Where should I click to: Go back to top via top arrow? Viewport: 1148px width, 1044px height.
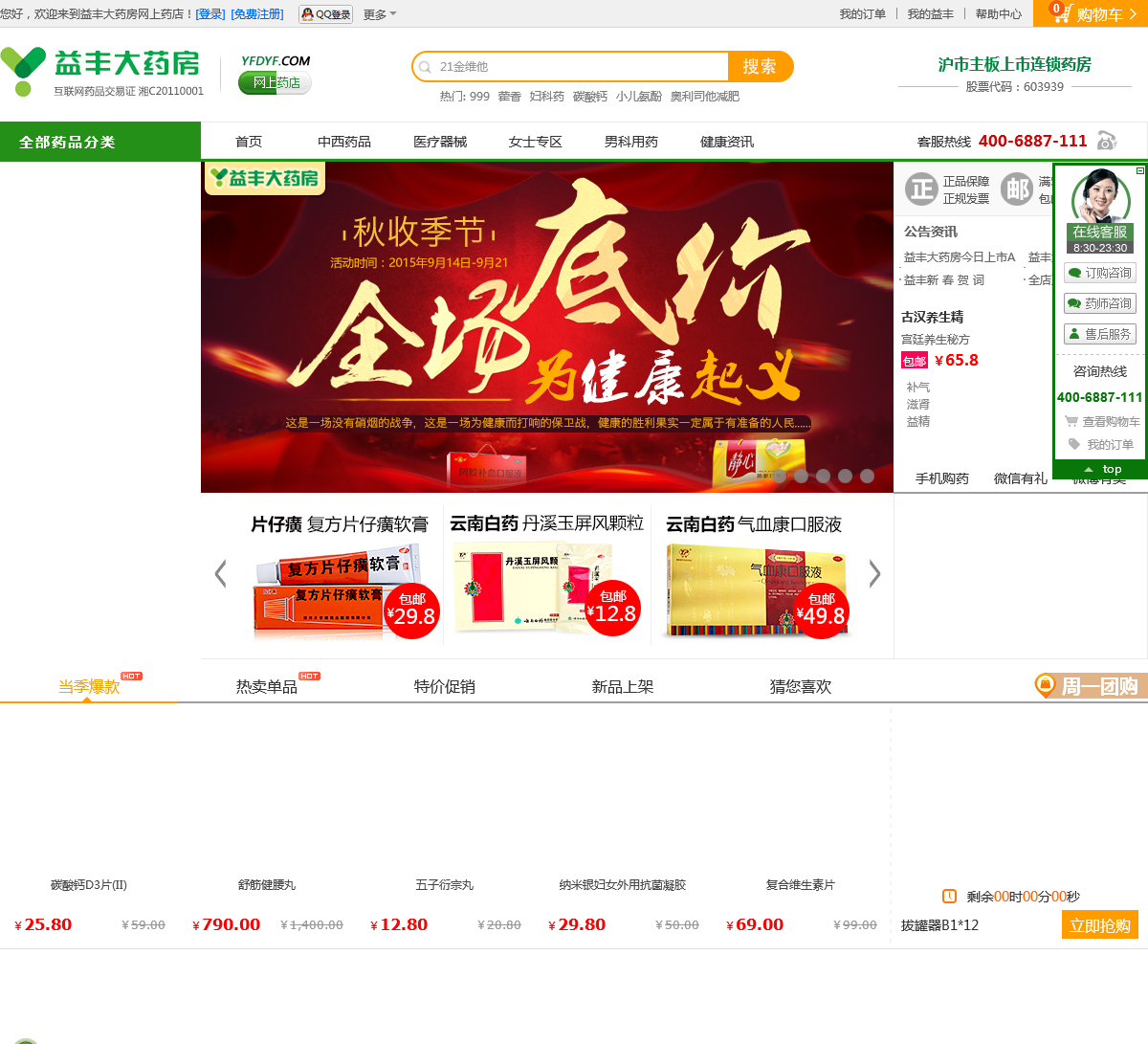(x=1100, y=469)
